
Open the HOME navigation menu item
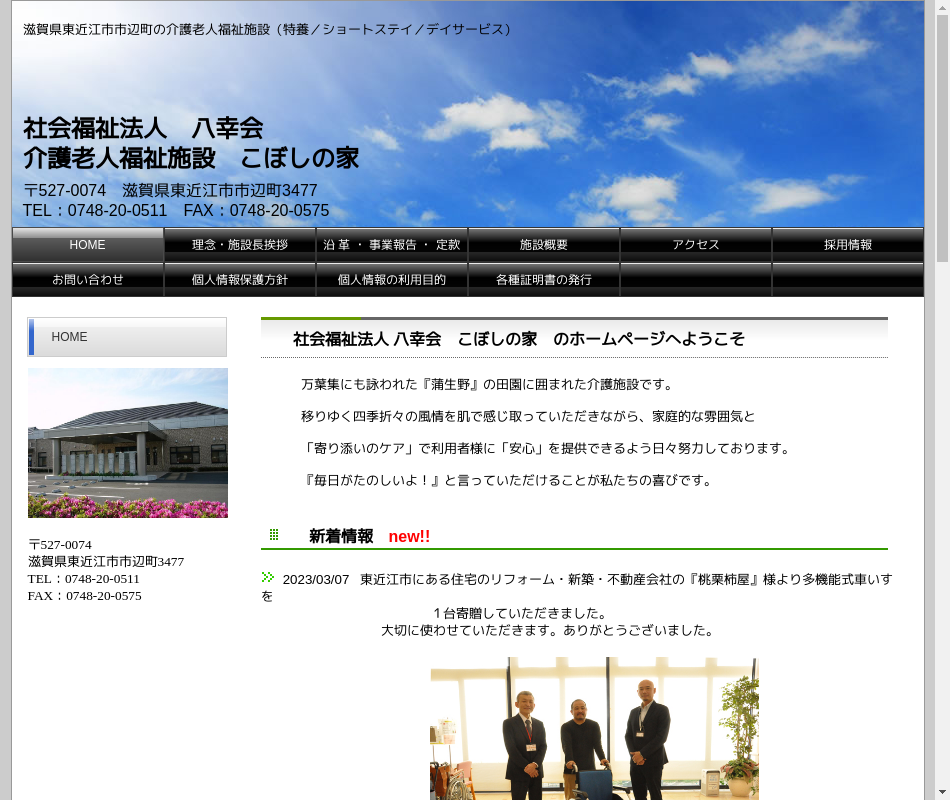click(88, 245)
